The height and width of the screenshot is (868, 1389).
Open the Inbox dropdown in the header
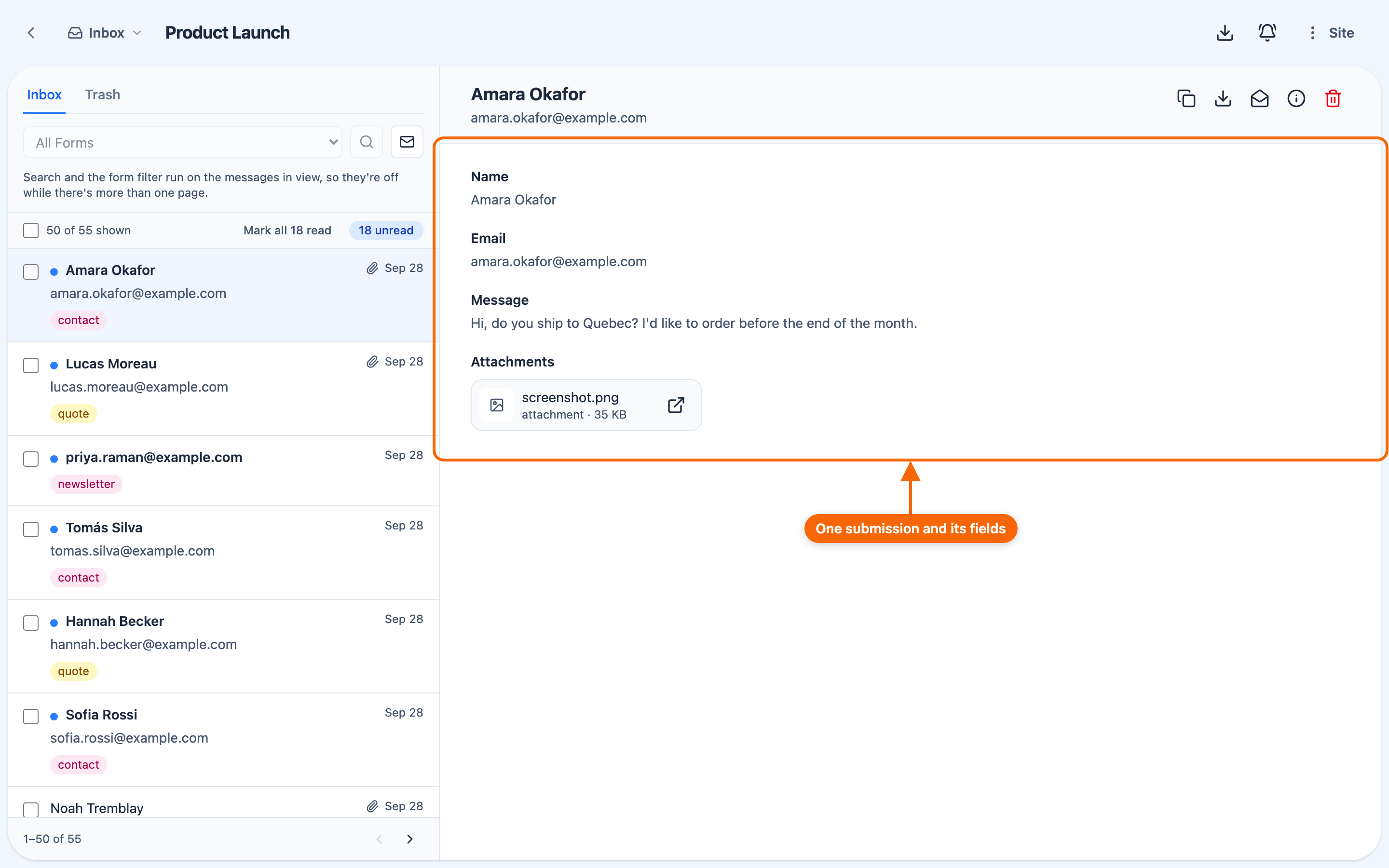tap(105, 33)
